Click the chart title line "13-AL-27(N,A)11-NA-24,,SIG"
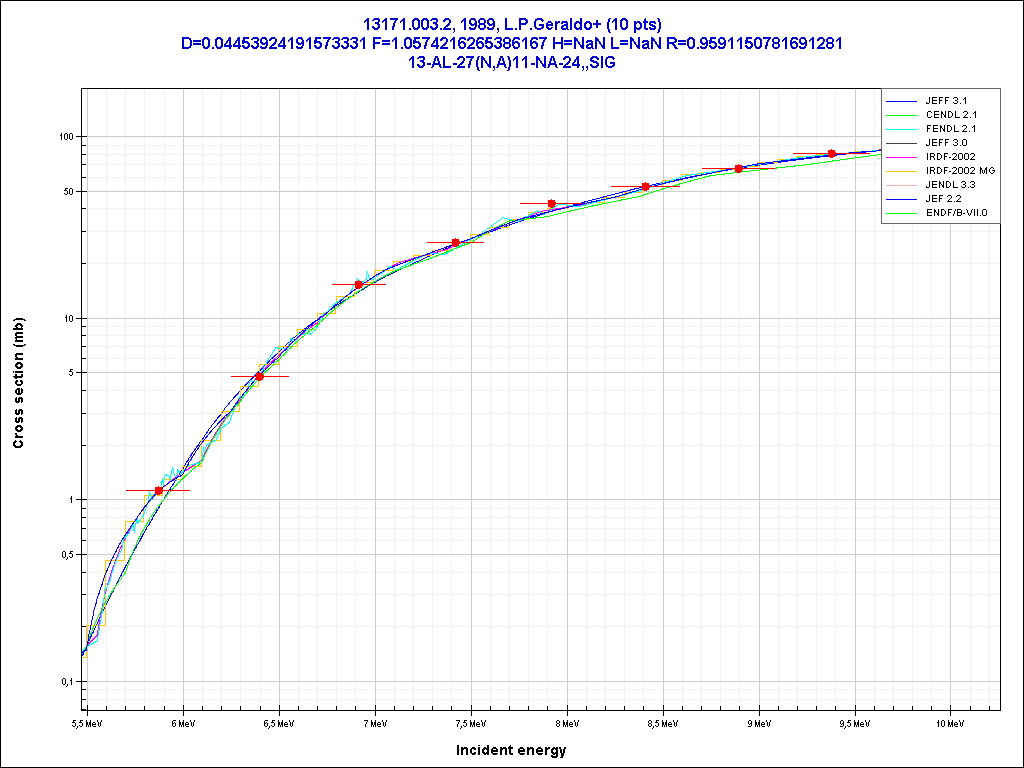Screen dimensions: 1024x768 click(x=511, y=62)
